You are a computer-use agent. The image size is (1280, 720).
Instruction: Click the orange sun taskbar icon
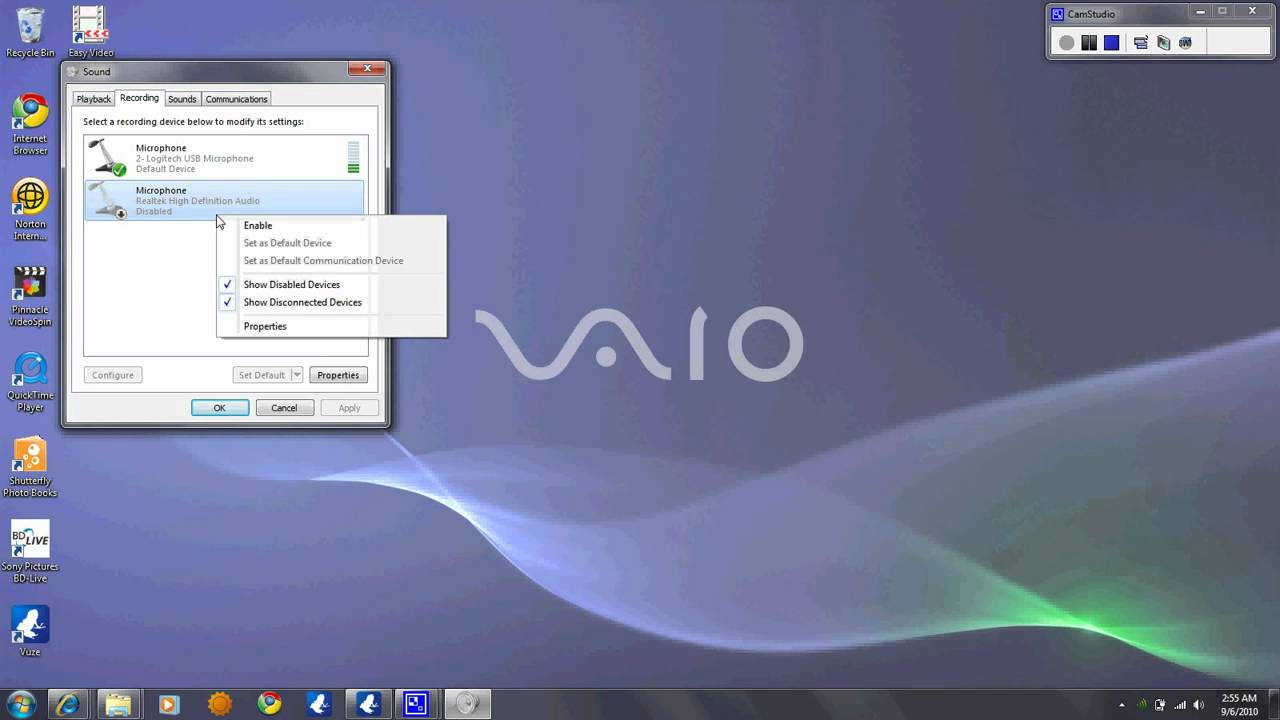[219, 704]
